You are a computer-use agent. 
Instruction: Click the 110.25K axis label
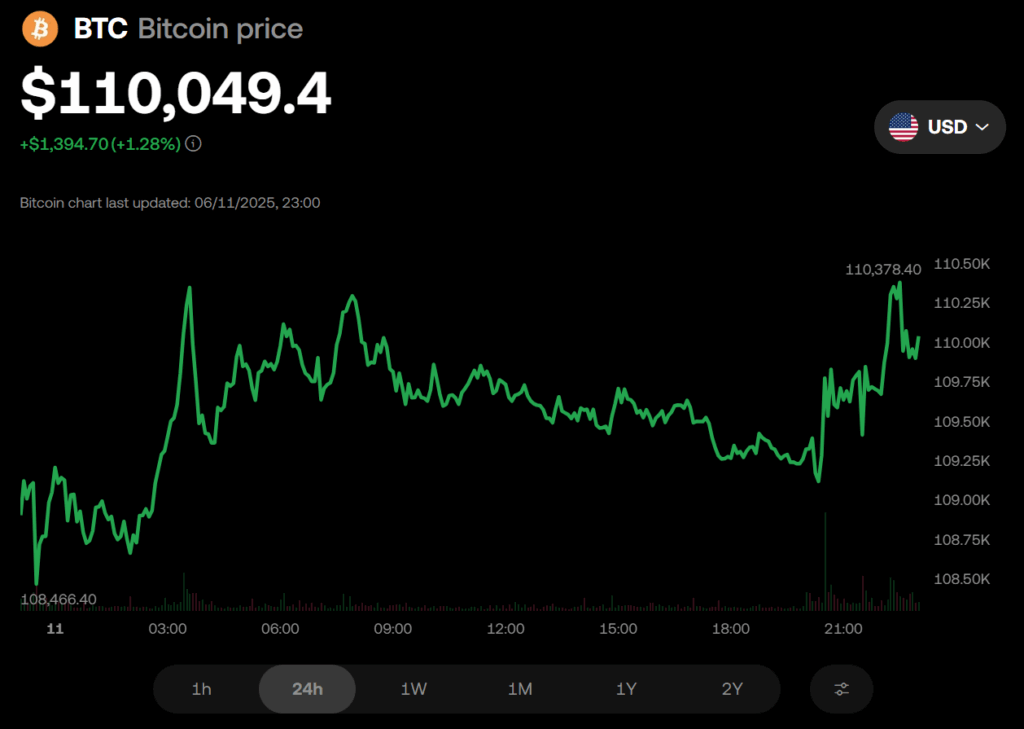[962, 303]
